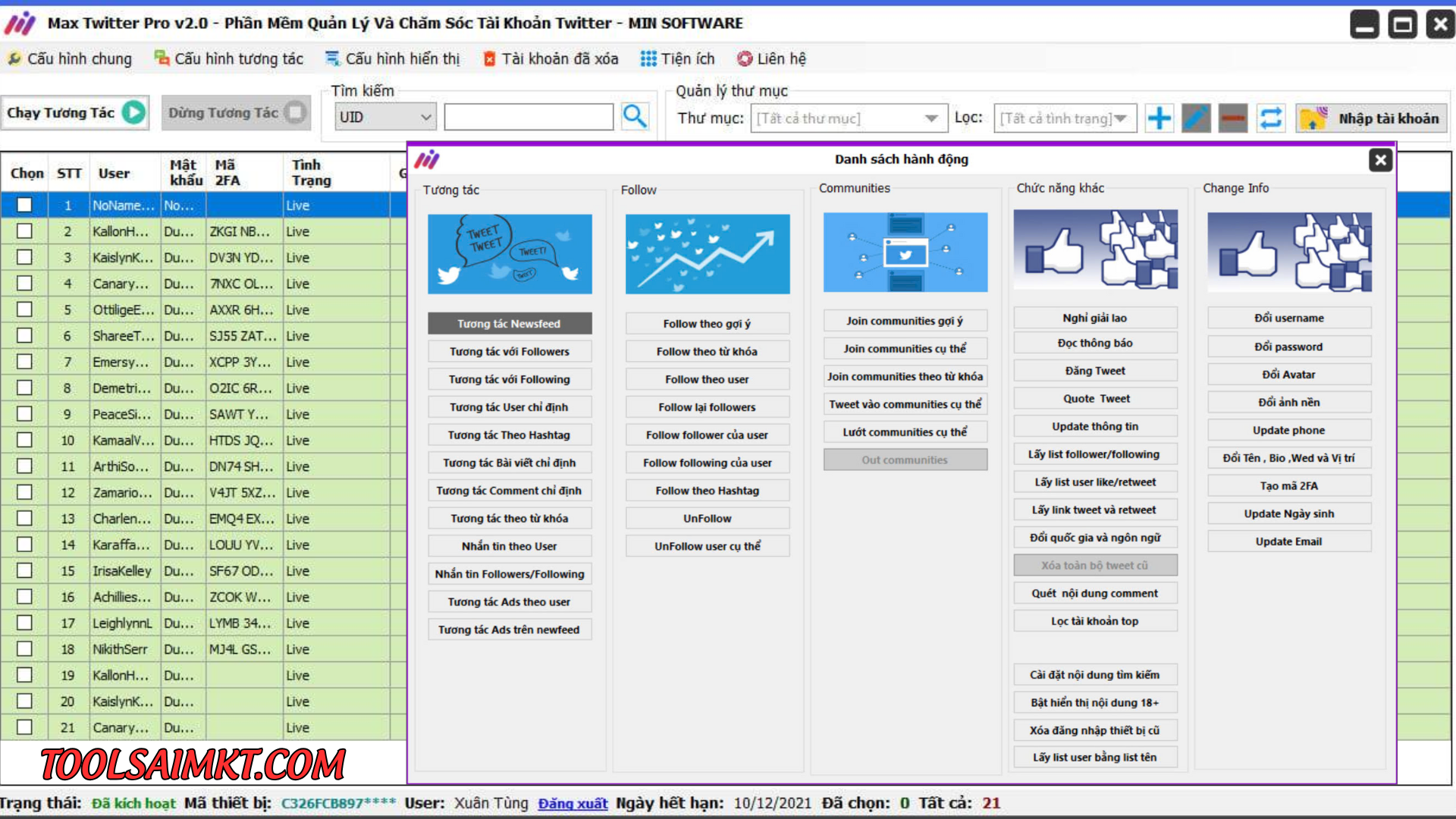1456x819 pixels.
Task: Close the Danh sách hành động dialog
Action: click(1380, 159)
